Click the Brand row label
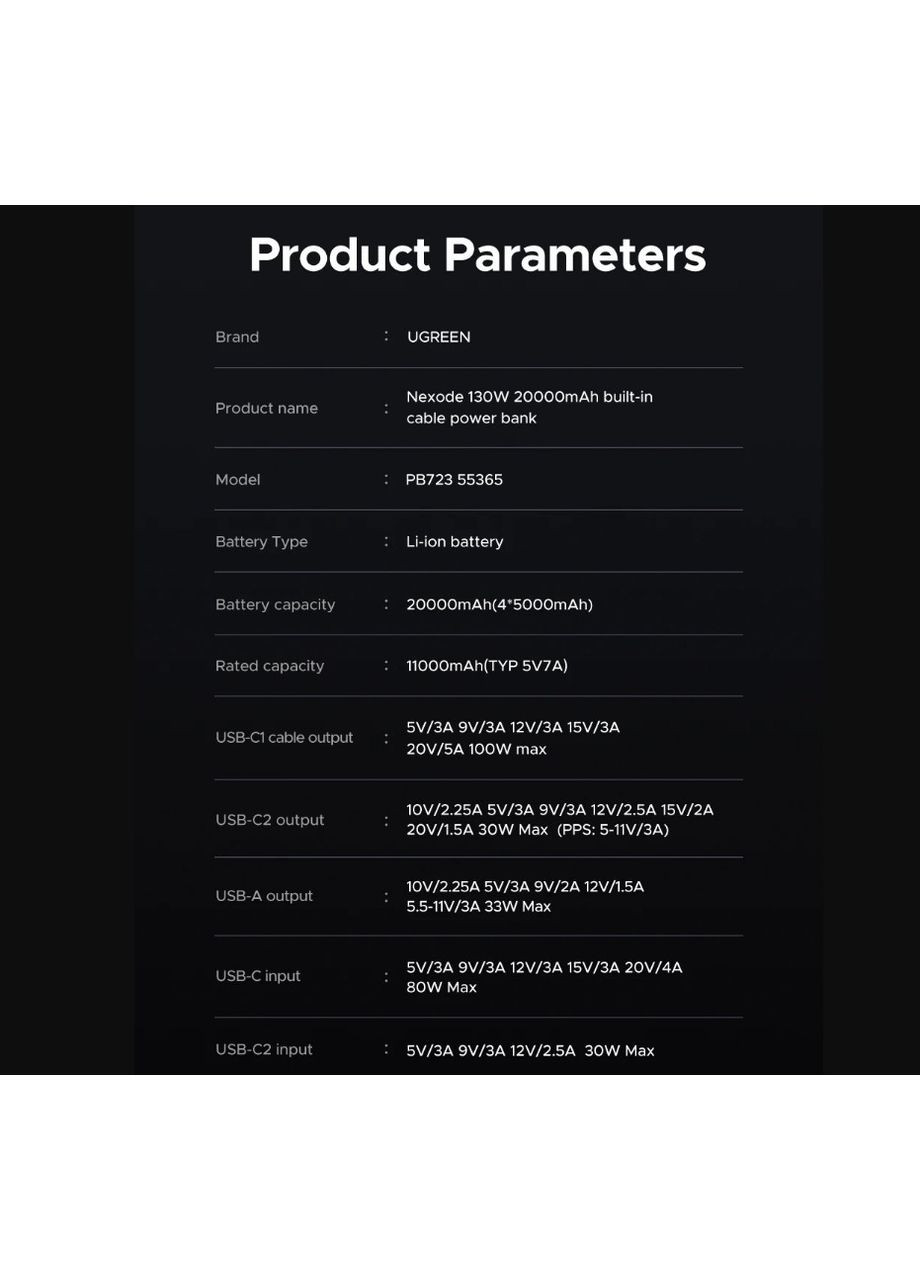 [x=237, y=337]
